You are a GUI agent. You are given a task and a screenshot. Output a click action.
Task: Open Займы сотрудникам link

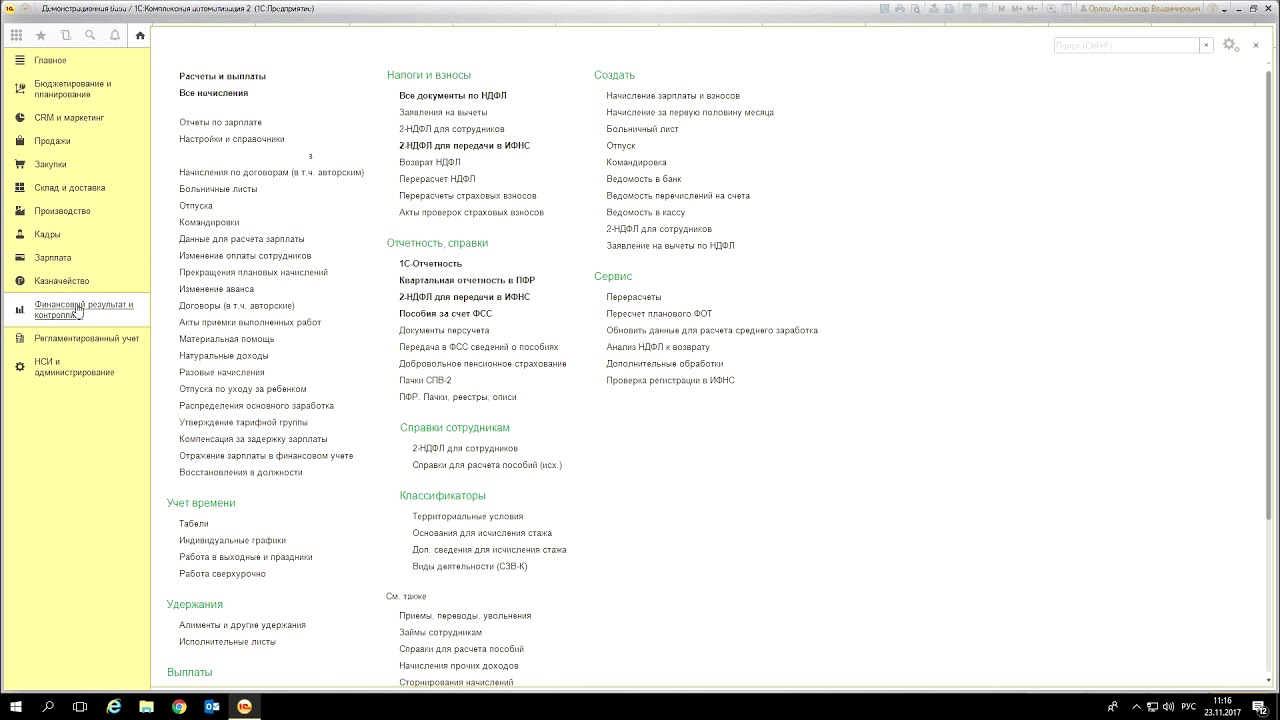[440, 633]
